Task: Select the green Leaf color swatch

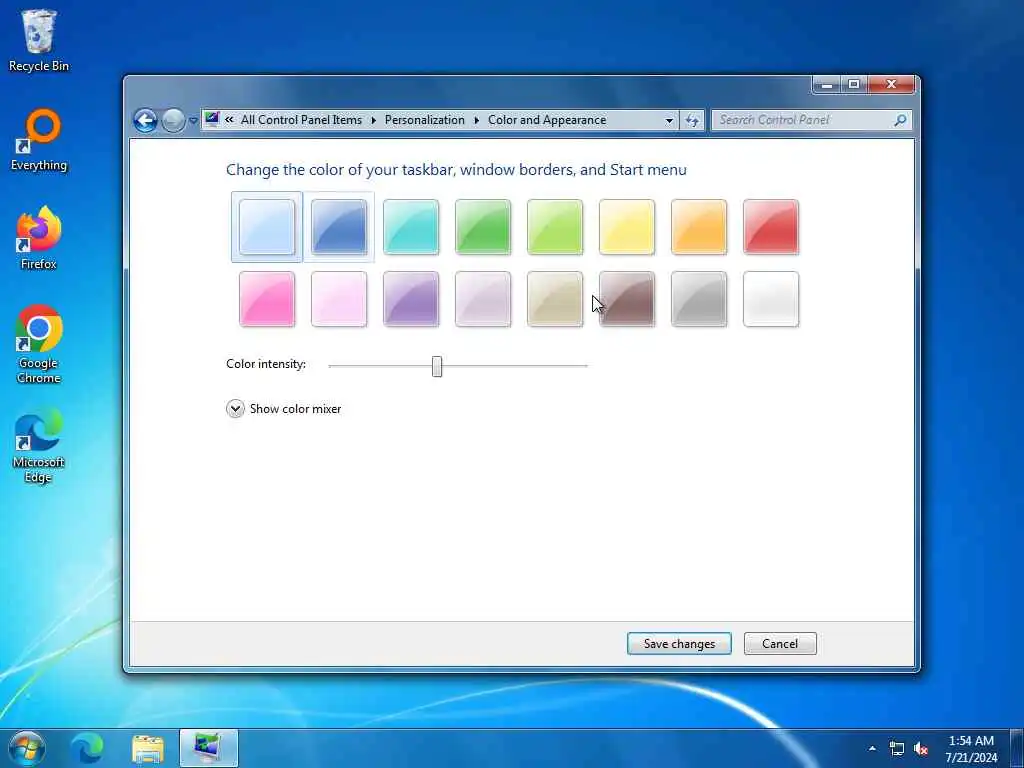Action: coord(483,227)
